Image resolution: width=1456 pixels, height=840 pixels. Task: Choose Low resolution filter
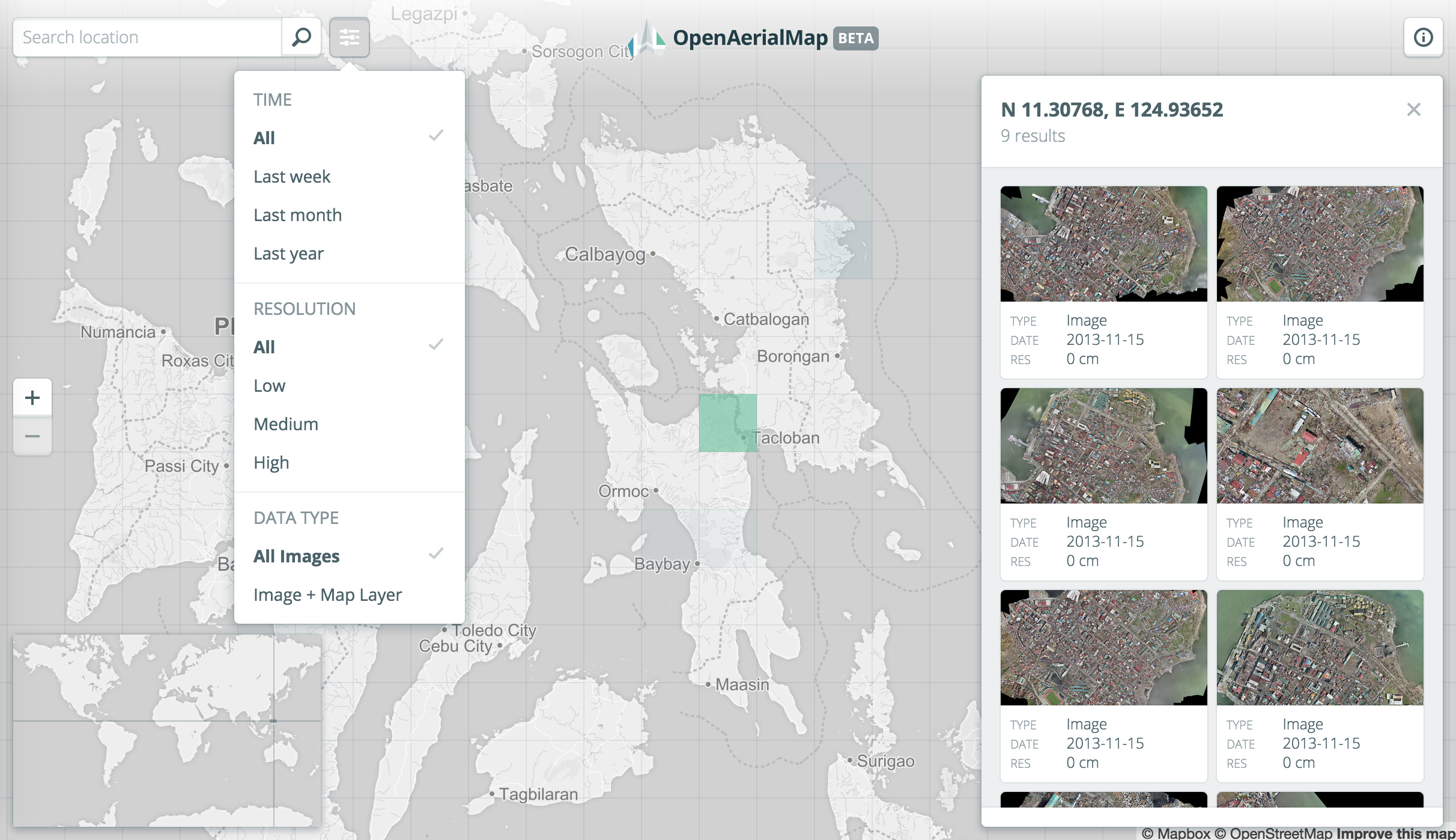(349, 386)
